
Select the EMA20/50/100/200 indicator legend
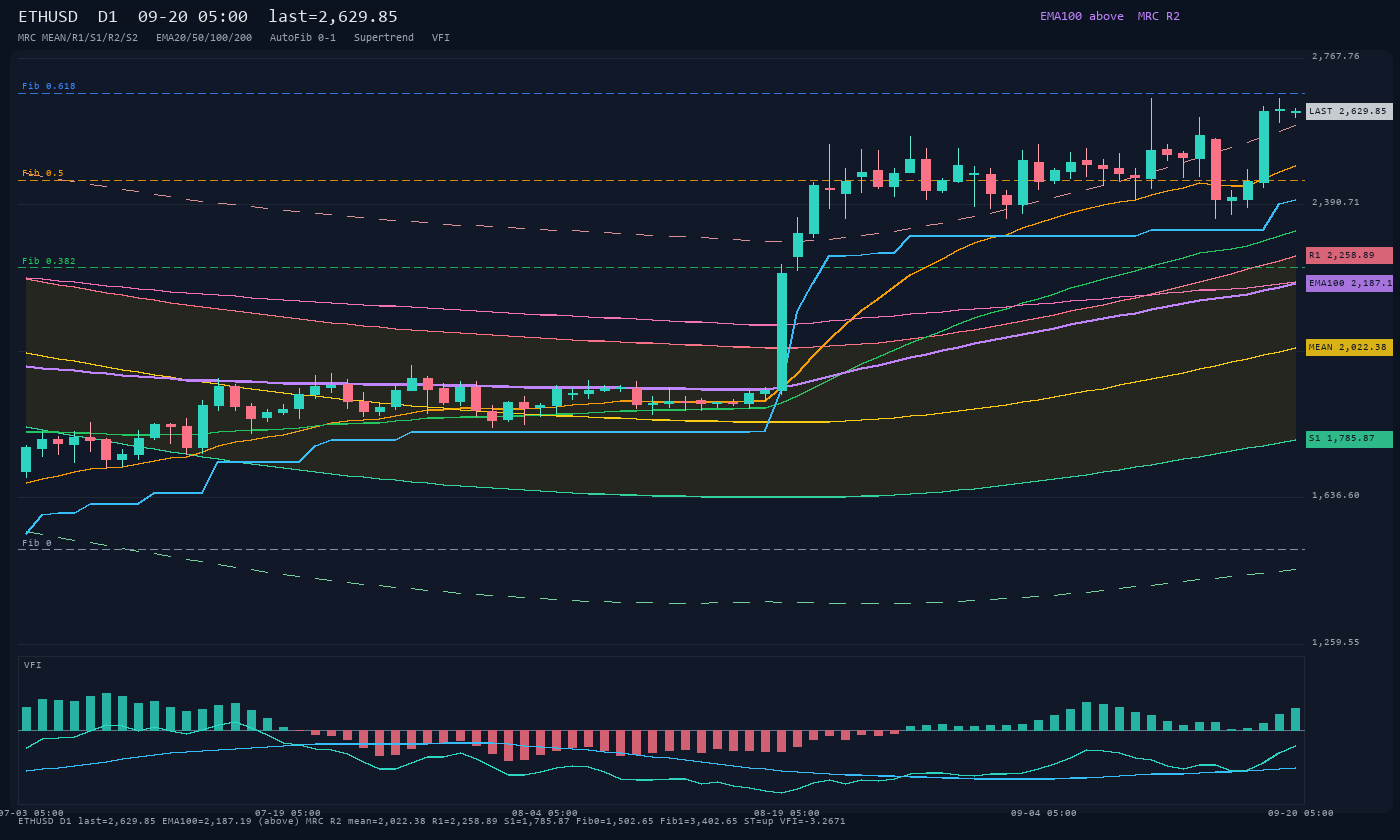(204, 38)
